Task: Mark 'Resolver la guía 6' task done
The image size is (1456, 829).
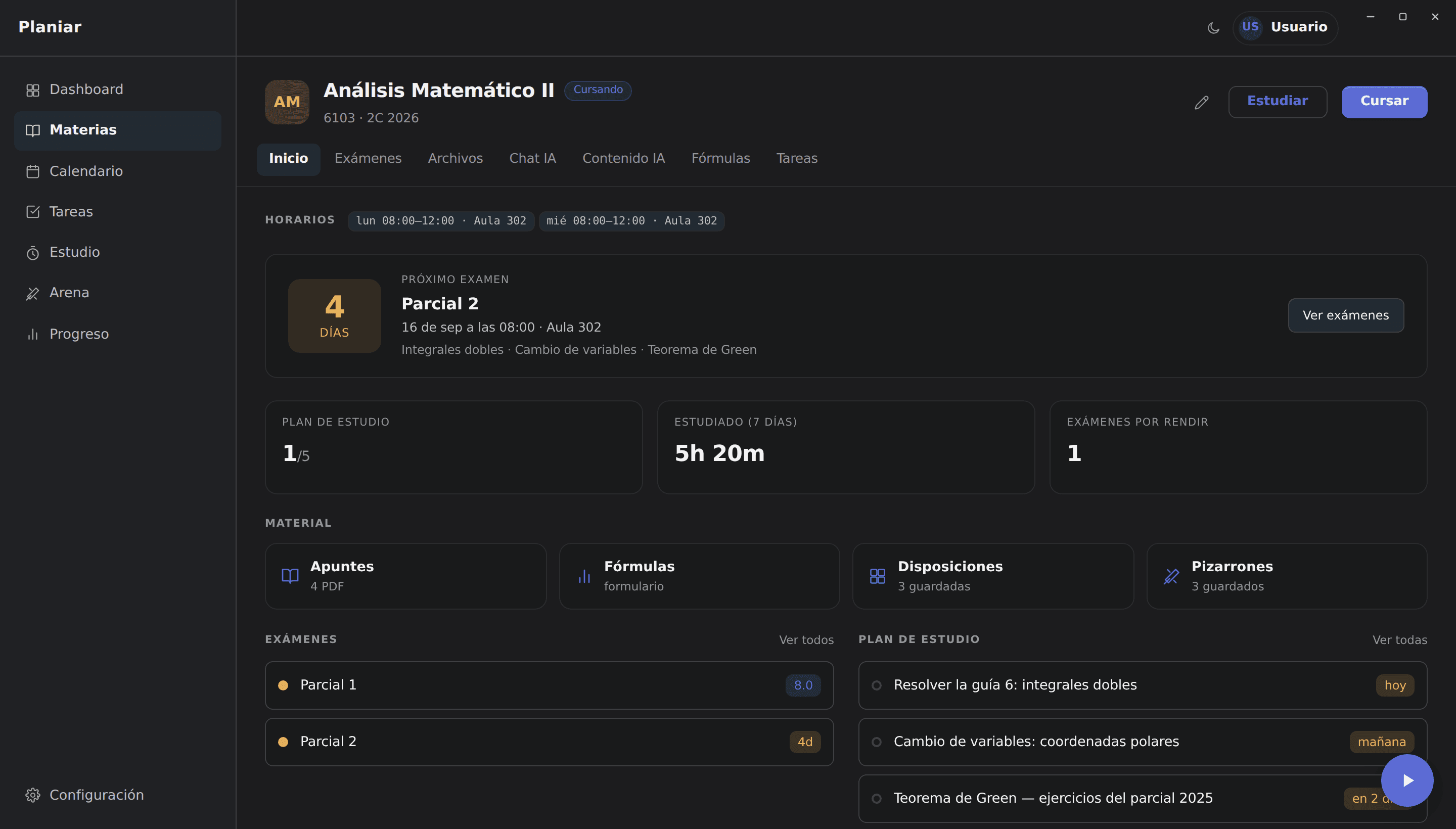Action: 876,685
